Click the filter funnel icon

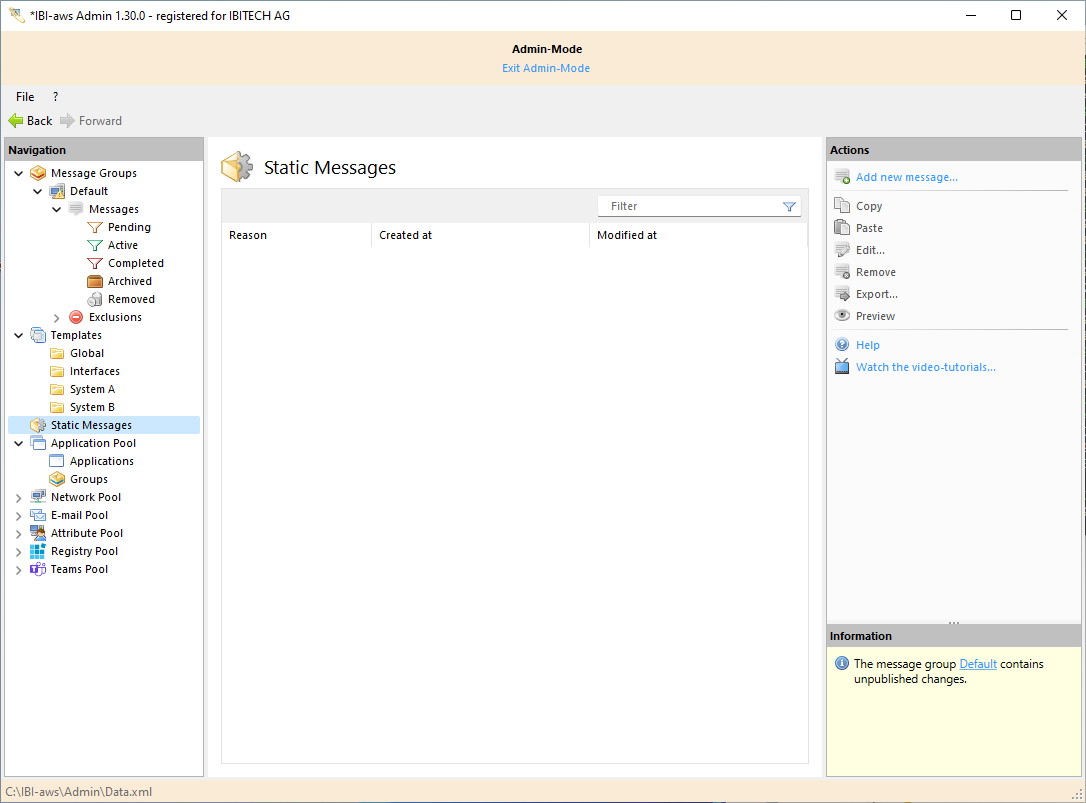tap(789, 206)
